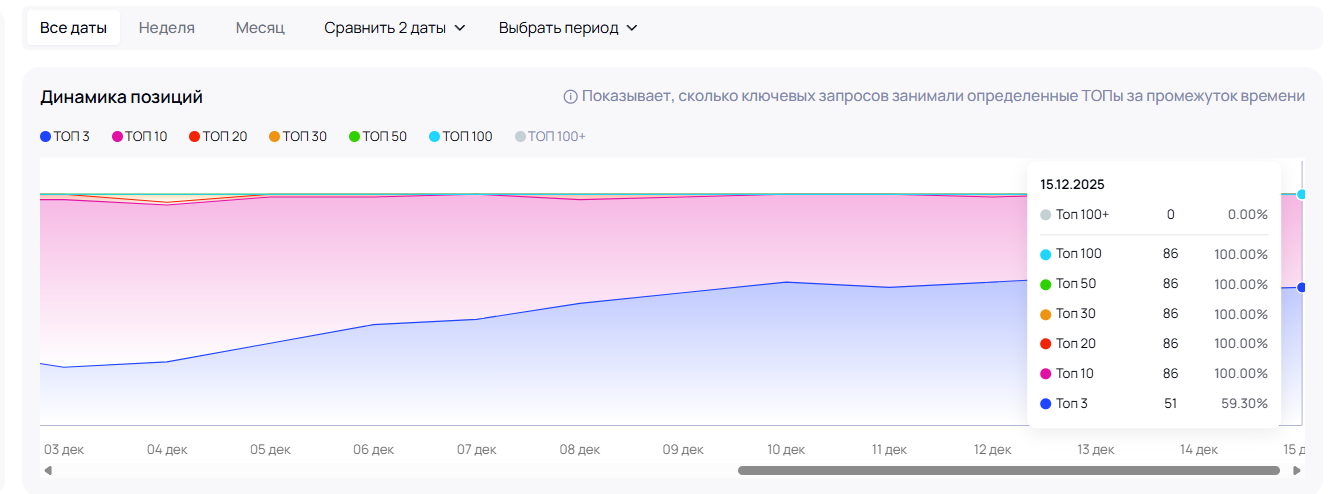
Task: Select the Все даты tab
Action: [73, 28]
